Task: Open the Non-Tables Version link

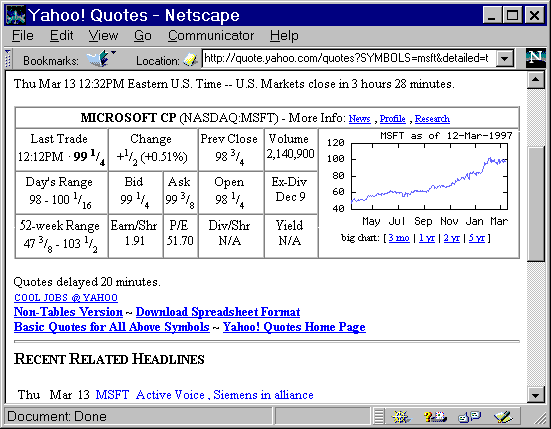Action: [68, 312]
